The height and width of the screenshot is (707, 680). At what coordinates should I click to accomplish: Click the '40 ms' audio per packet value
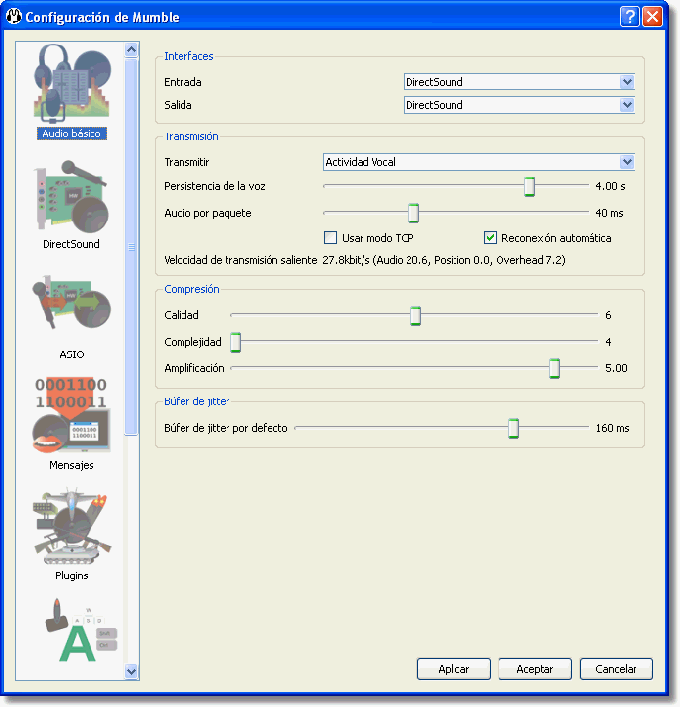tap(609, 213)
